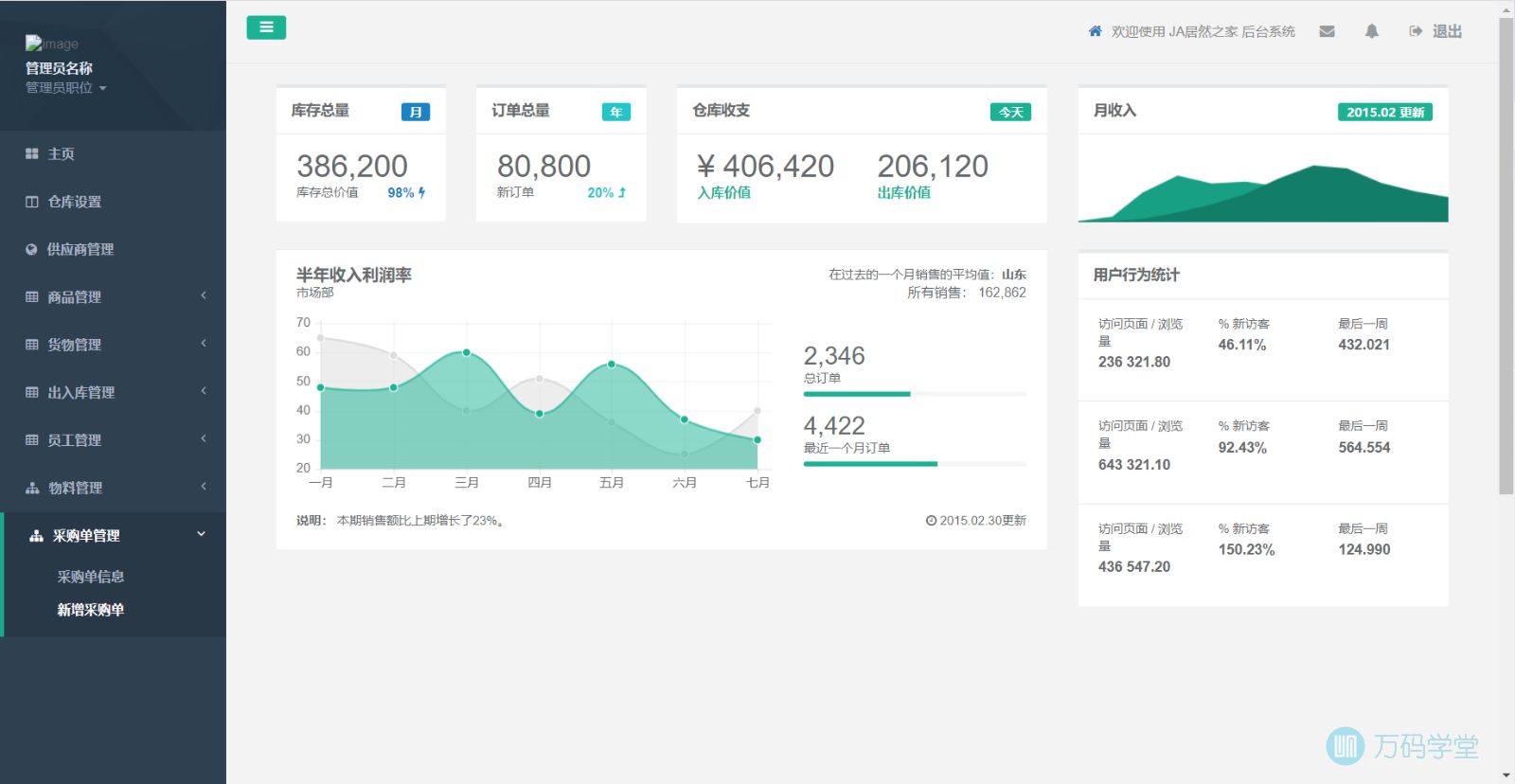1515x784 pixels.
Task: Click the 564.554 last week value
Action: click(x=1364, y=447)
